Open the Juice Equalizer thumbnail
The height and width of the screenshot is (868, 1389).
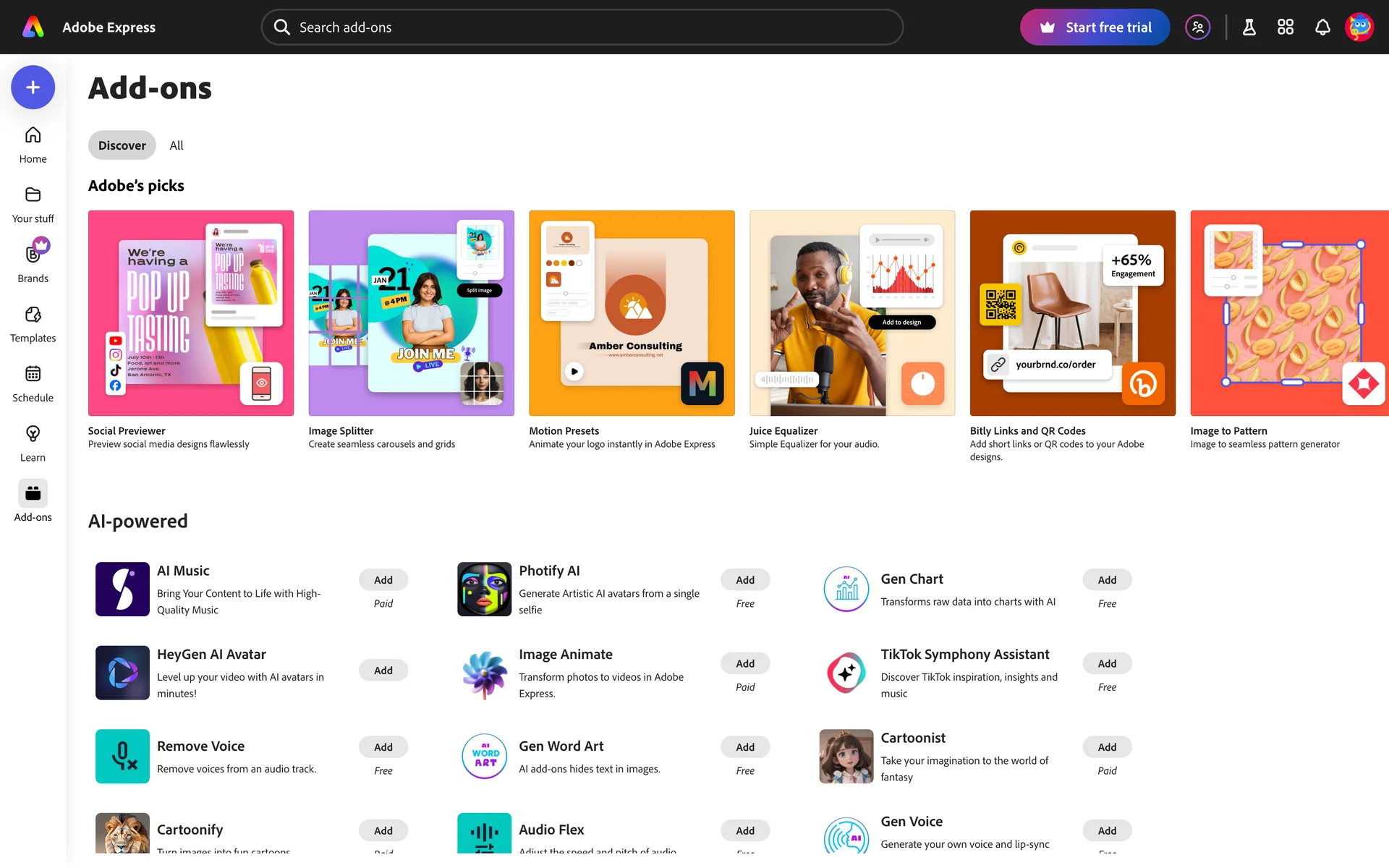pyautogui.click(x=852, y=313)
